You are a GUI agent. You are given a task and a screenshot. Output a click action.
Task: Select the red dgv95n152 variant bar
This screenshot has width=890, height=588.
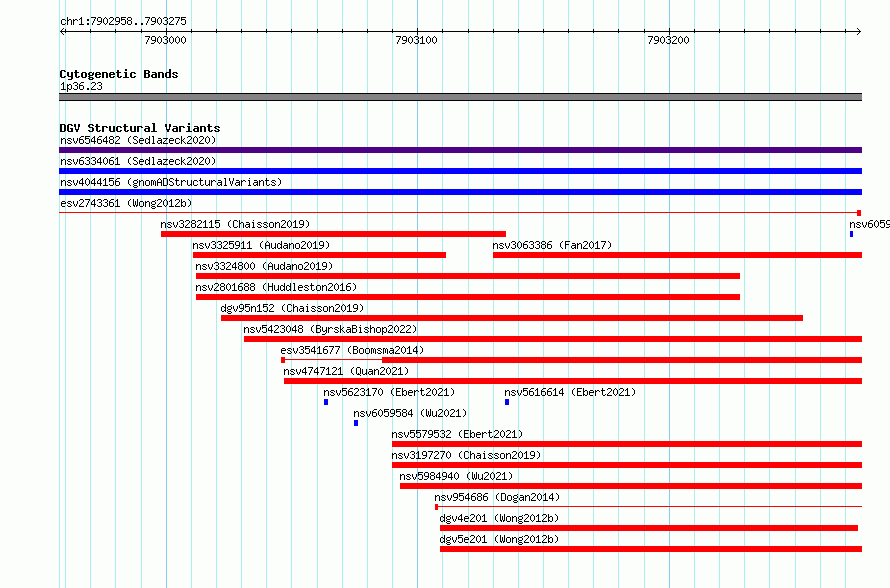[512, 318]
